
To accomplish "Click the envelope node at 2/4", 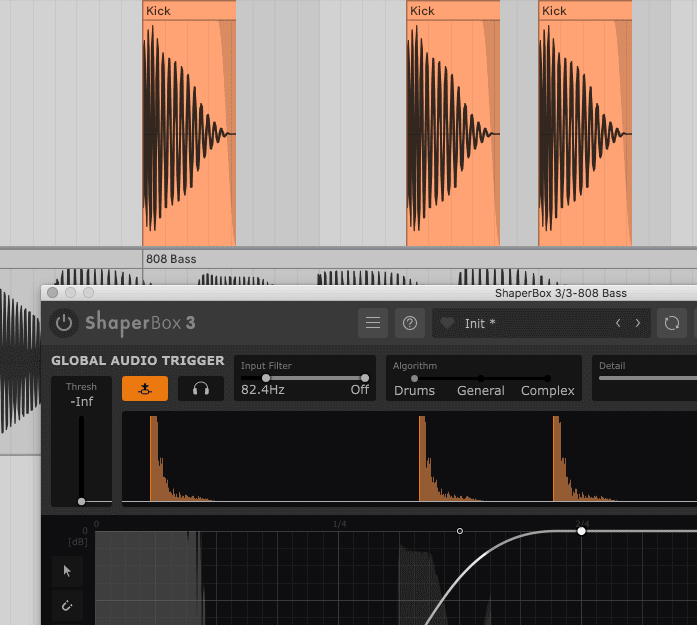I will click(x=582, y=531).
